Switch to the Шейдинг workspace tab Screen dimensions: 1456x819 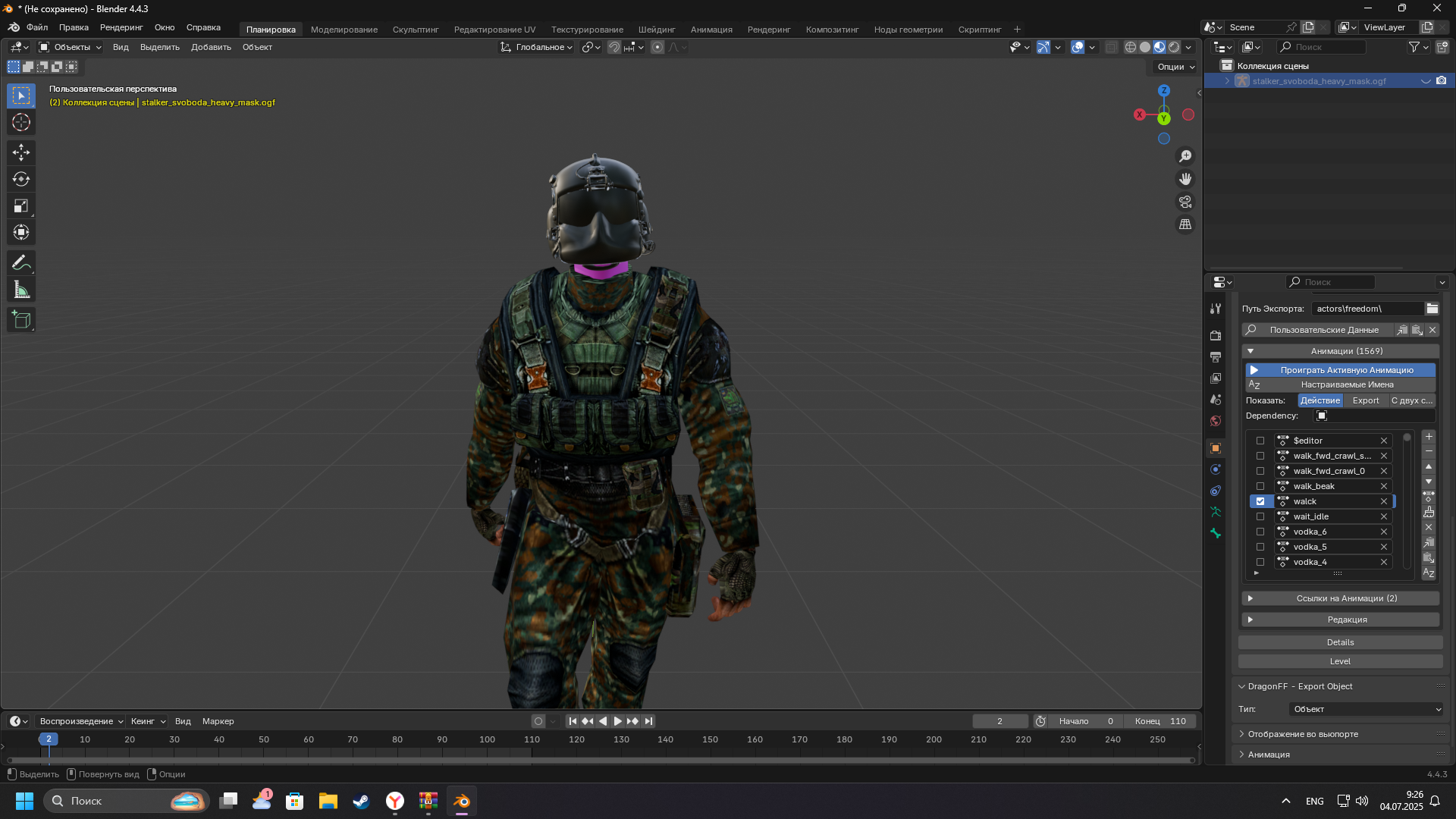coord(657,30)
